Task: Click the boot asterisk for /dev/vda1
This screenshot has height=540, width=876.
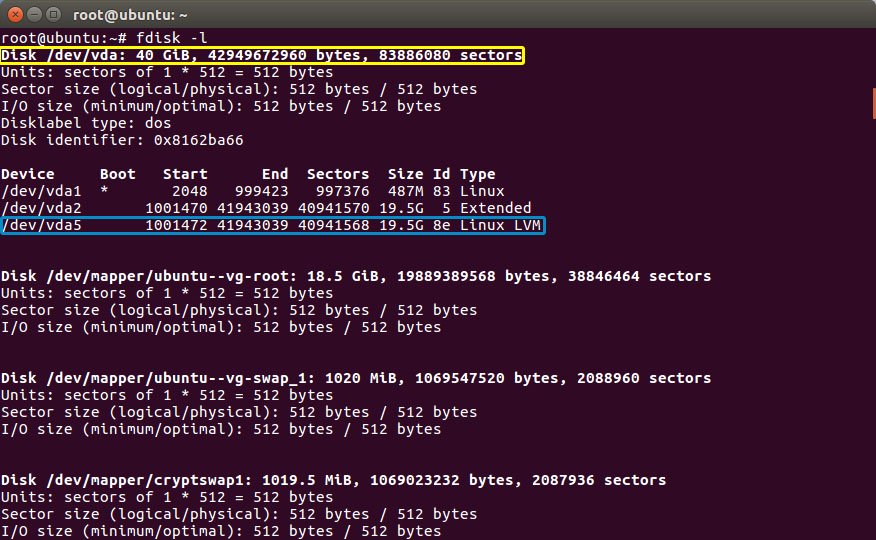Action: 105,191
